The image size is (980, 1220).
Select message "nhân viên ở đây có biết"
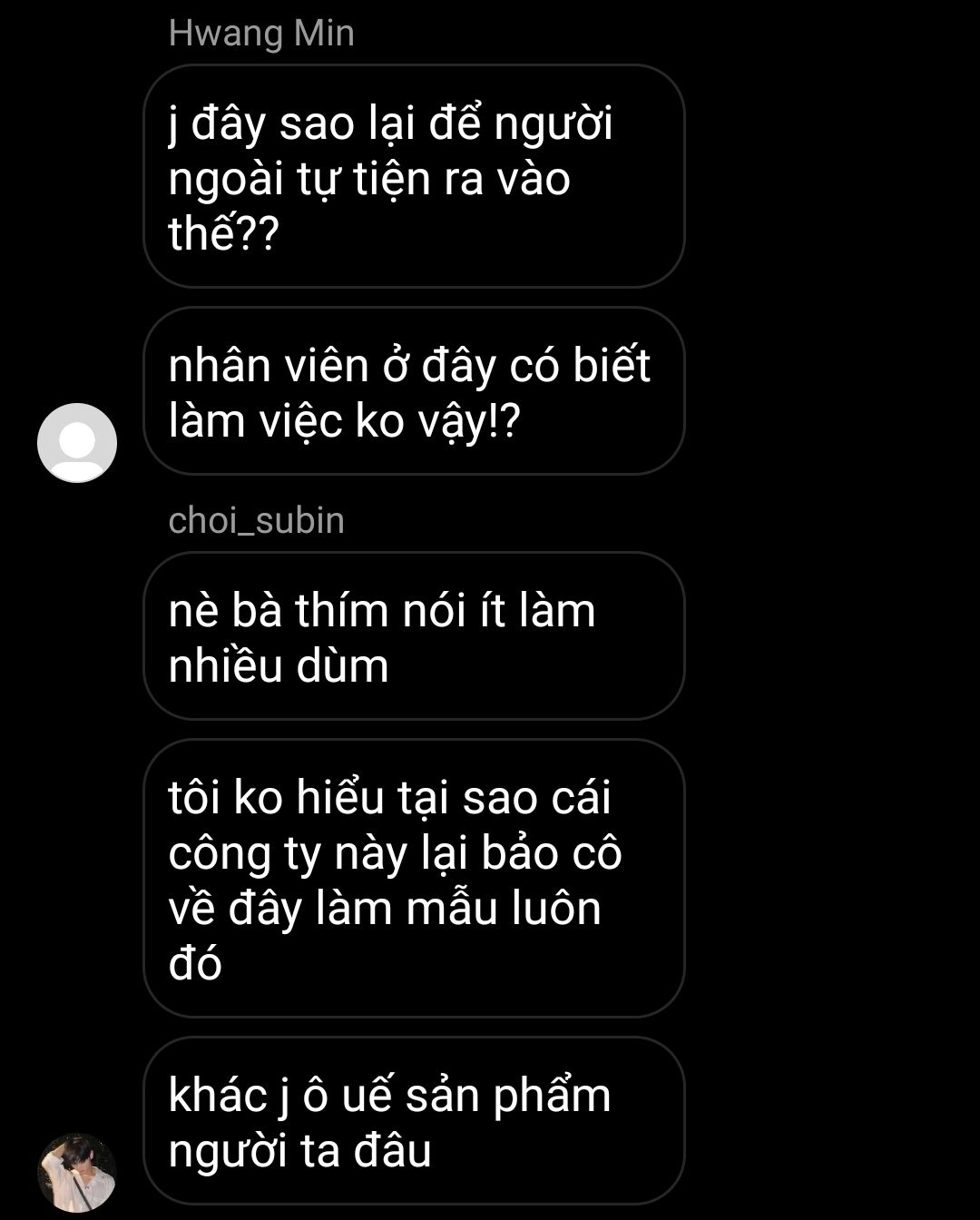414,391
